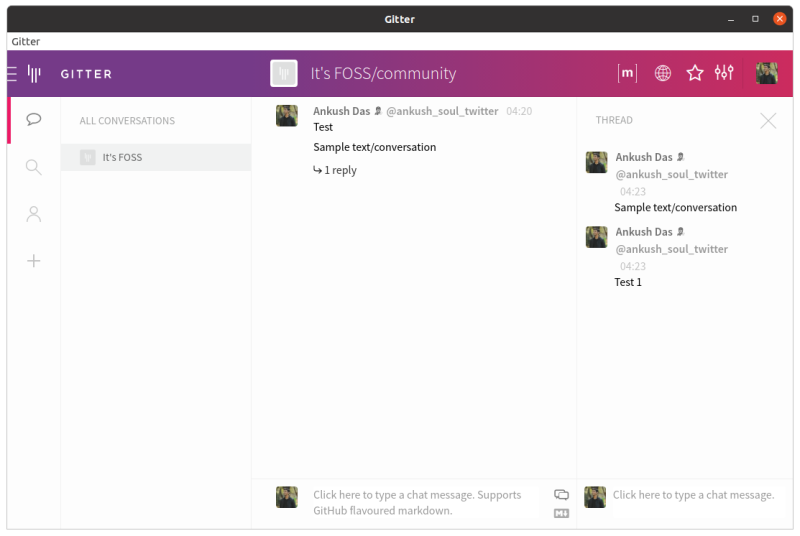Click the It's FOSS/community room title
This screenshot has width=800, height=536.
pos(383,73)
